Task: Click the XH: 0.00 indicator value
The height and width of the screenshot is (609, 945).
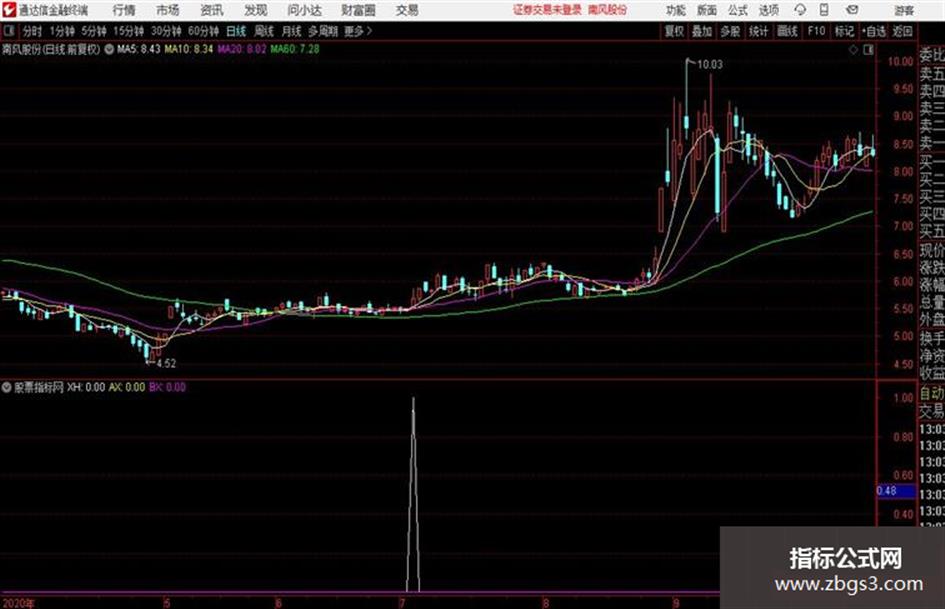Action: coord(86,387)
